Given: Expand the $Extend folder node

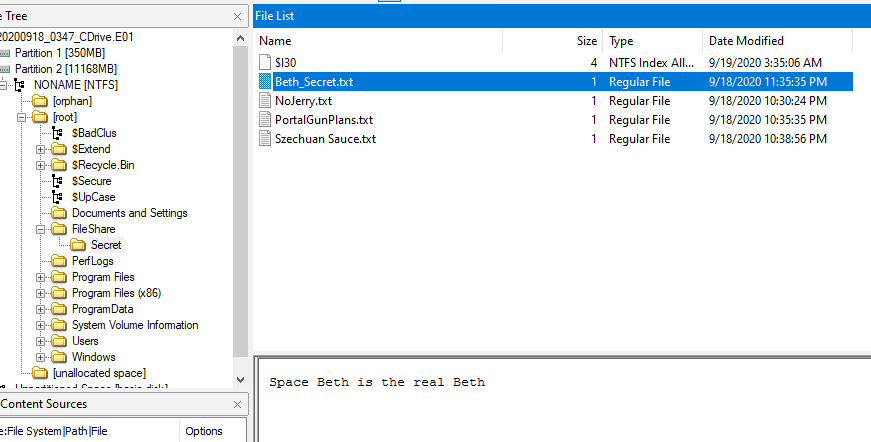Looking at the screenshot, I should point(41,149).
